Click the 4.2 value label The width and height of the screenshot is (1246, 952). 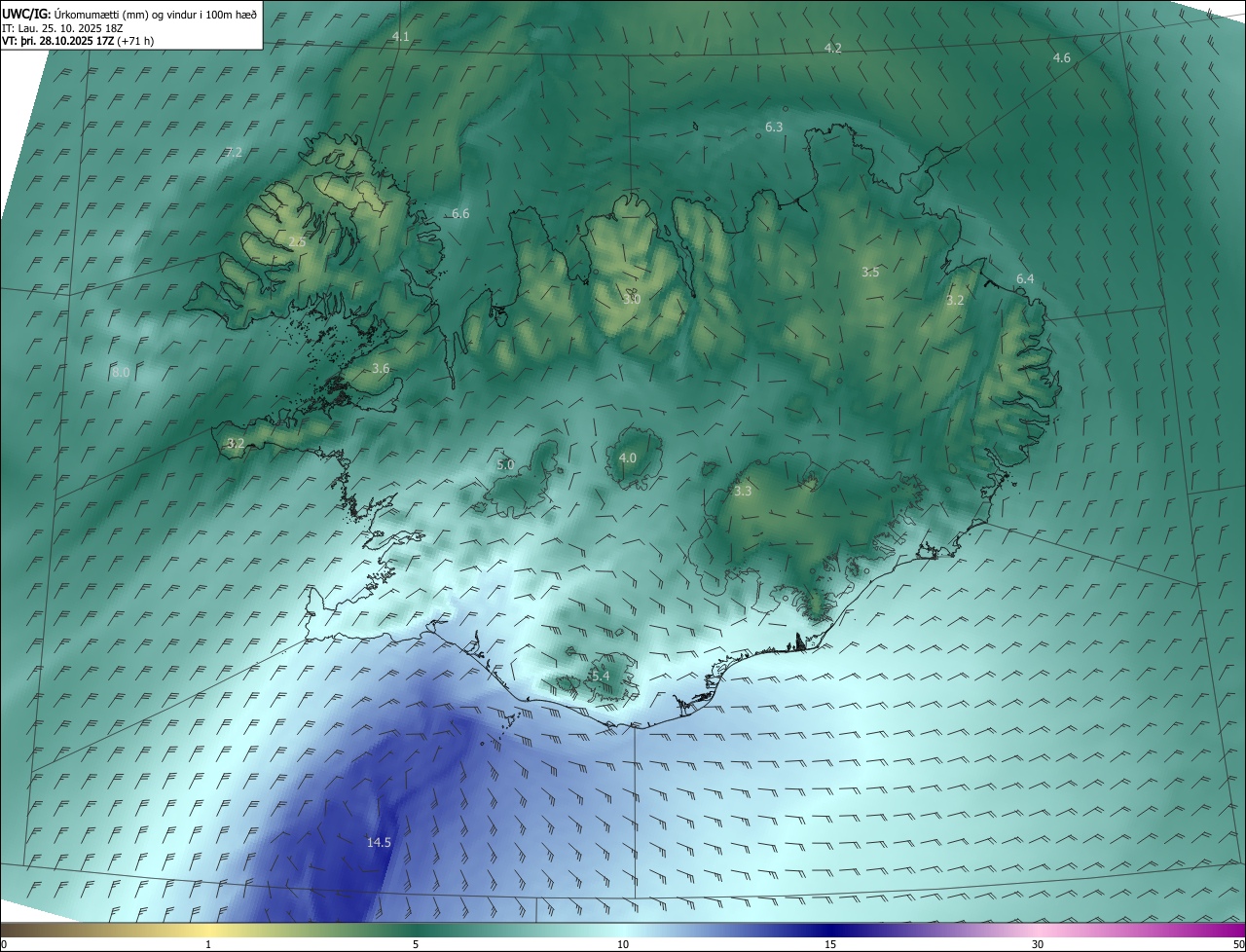[832, 48]
